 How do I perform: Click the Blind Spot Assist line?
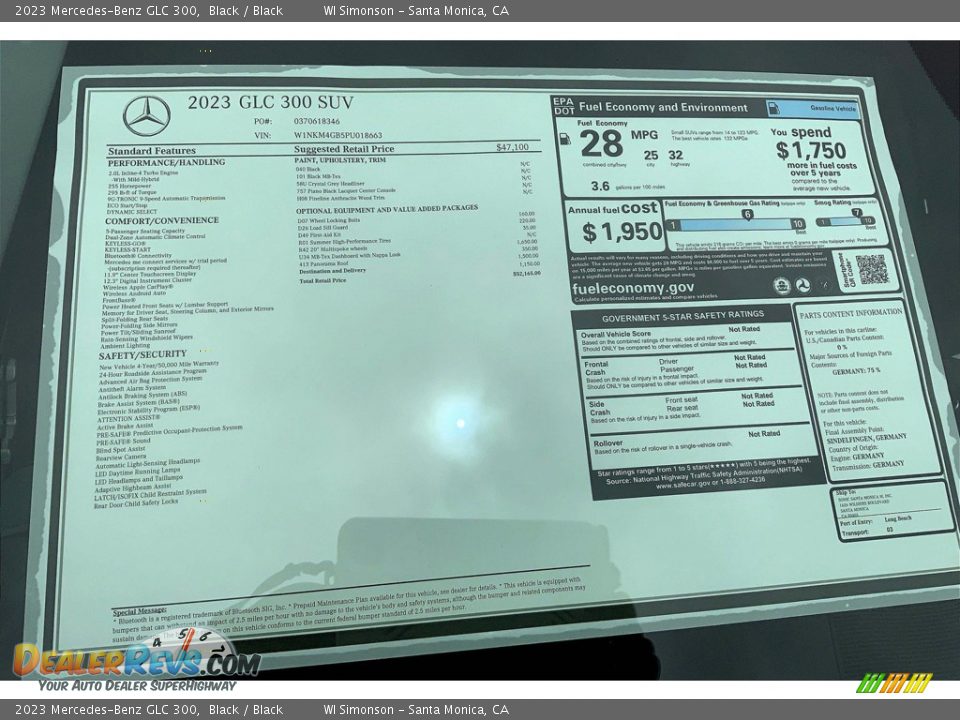[121, 449]
